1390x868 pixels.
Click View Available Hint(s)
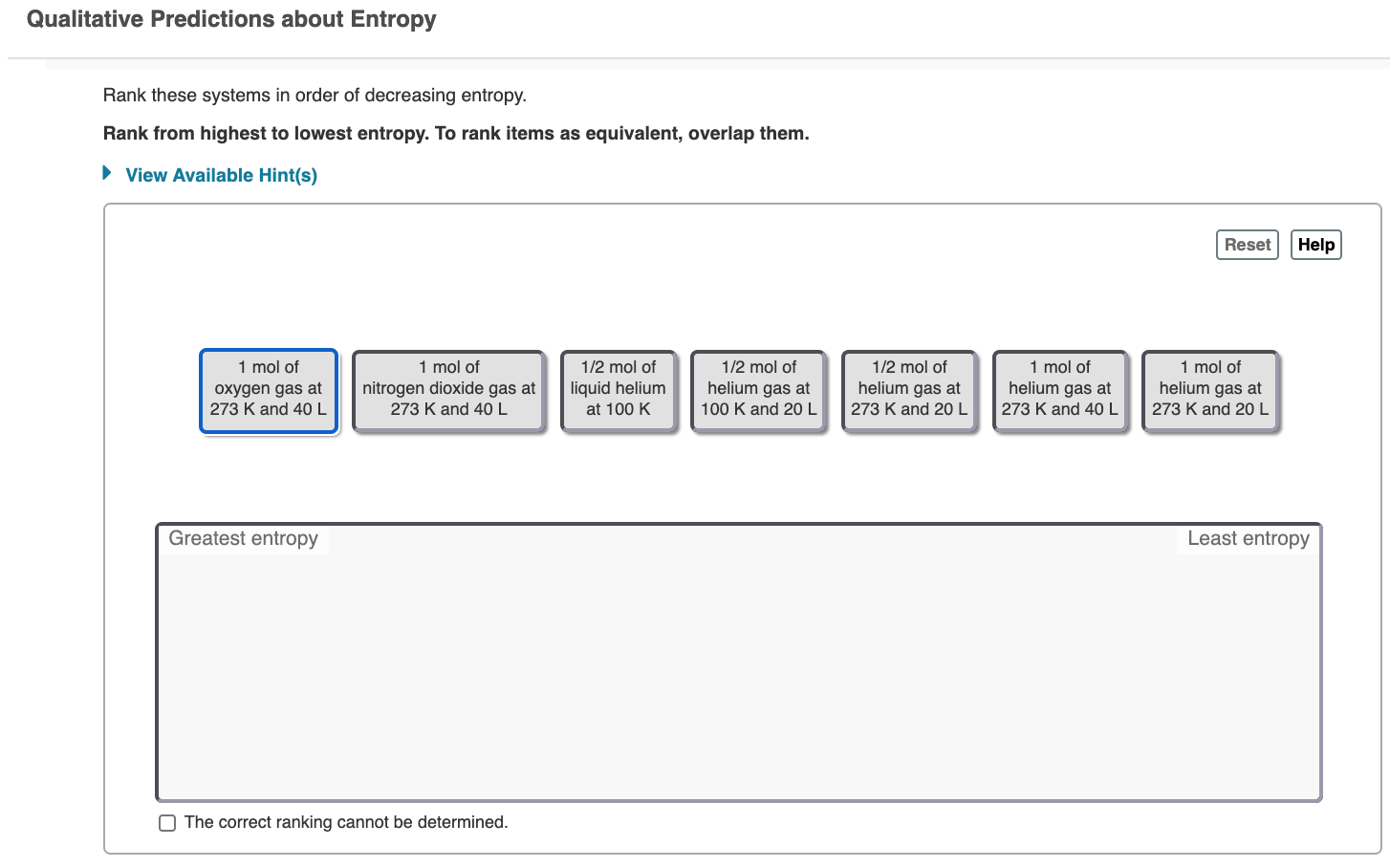221,175
